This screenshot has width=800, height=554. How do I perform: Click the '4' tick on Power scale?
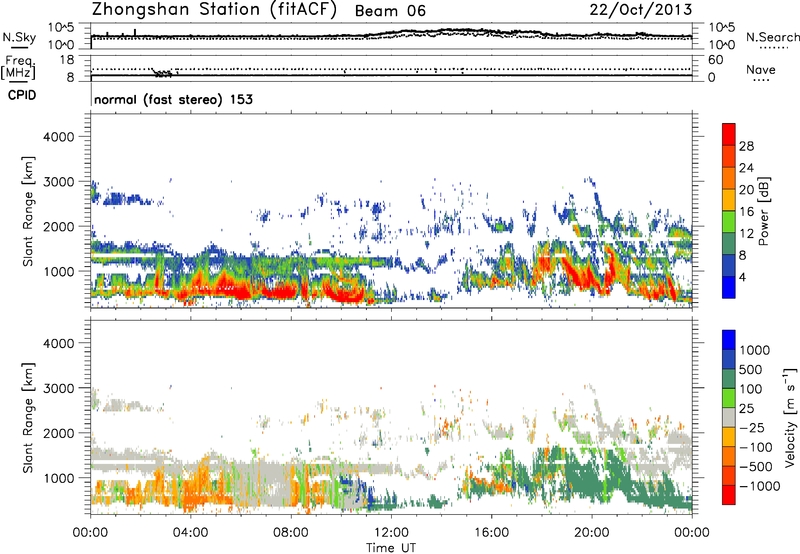coord(742,277)
